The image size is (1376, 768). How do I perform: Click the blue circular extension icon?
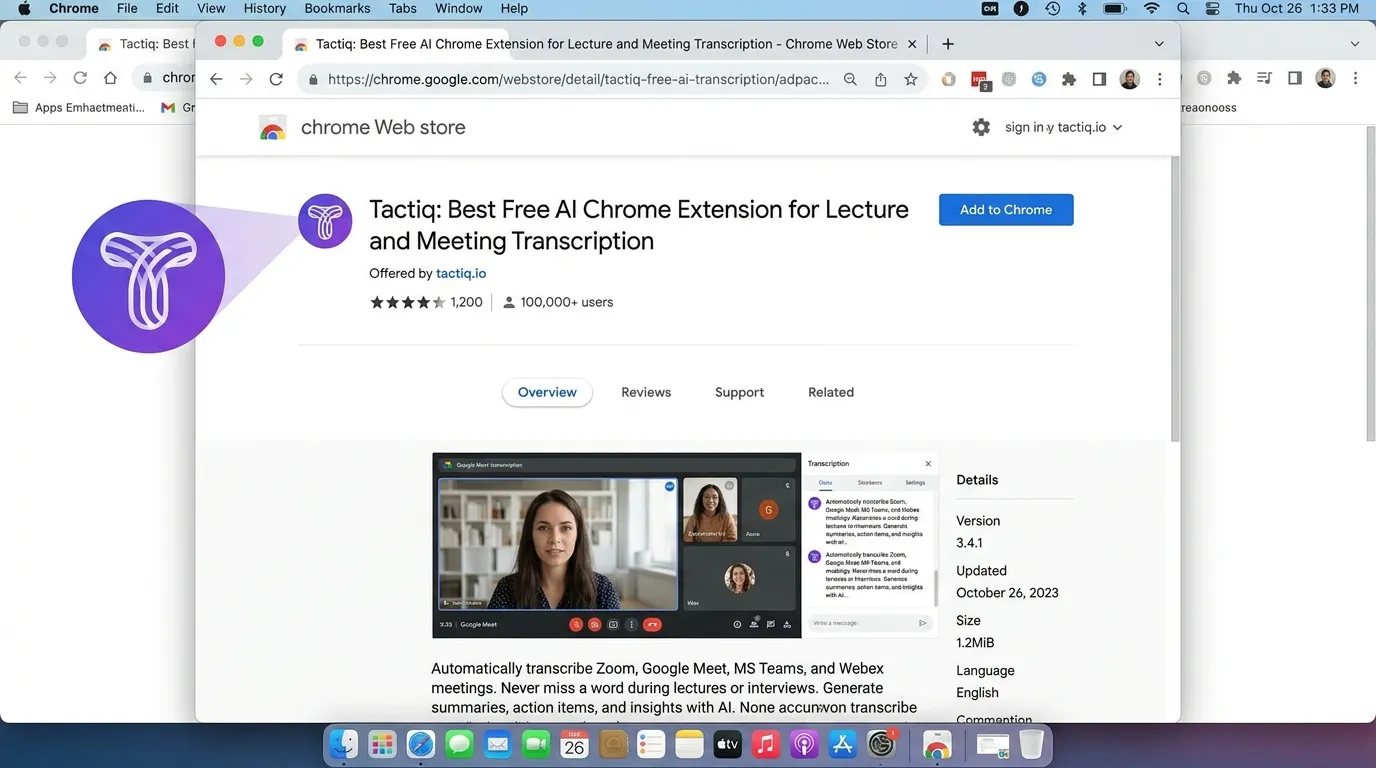click(1039, 79)
